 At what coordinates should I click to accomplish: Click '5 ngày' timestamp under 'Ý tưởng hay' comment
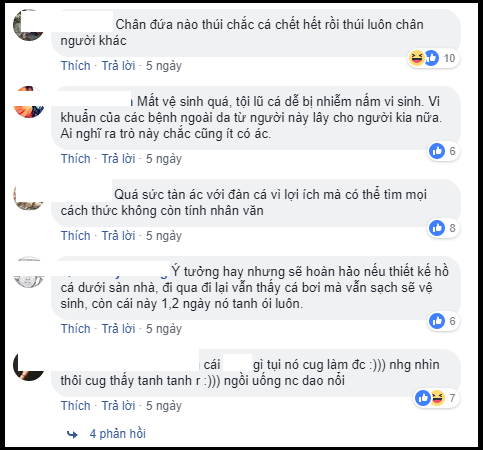[164, 329]
